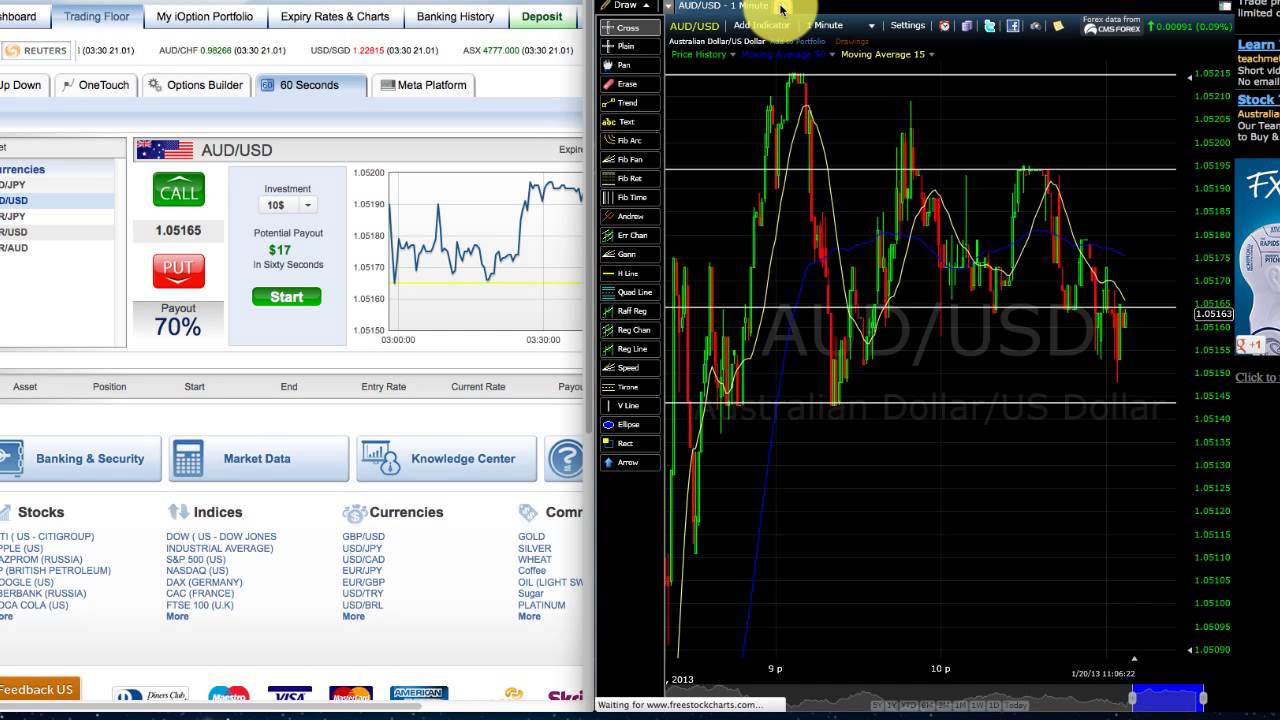Open the My iOption Portfolio tab
Image resolution: width=1280 pixels, height=720 pixels.
point(205,17)
